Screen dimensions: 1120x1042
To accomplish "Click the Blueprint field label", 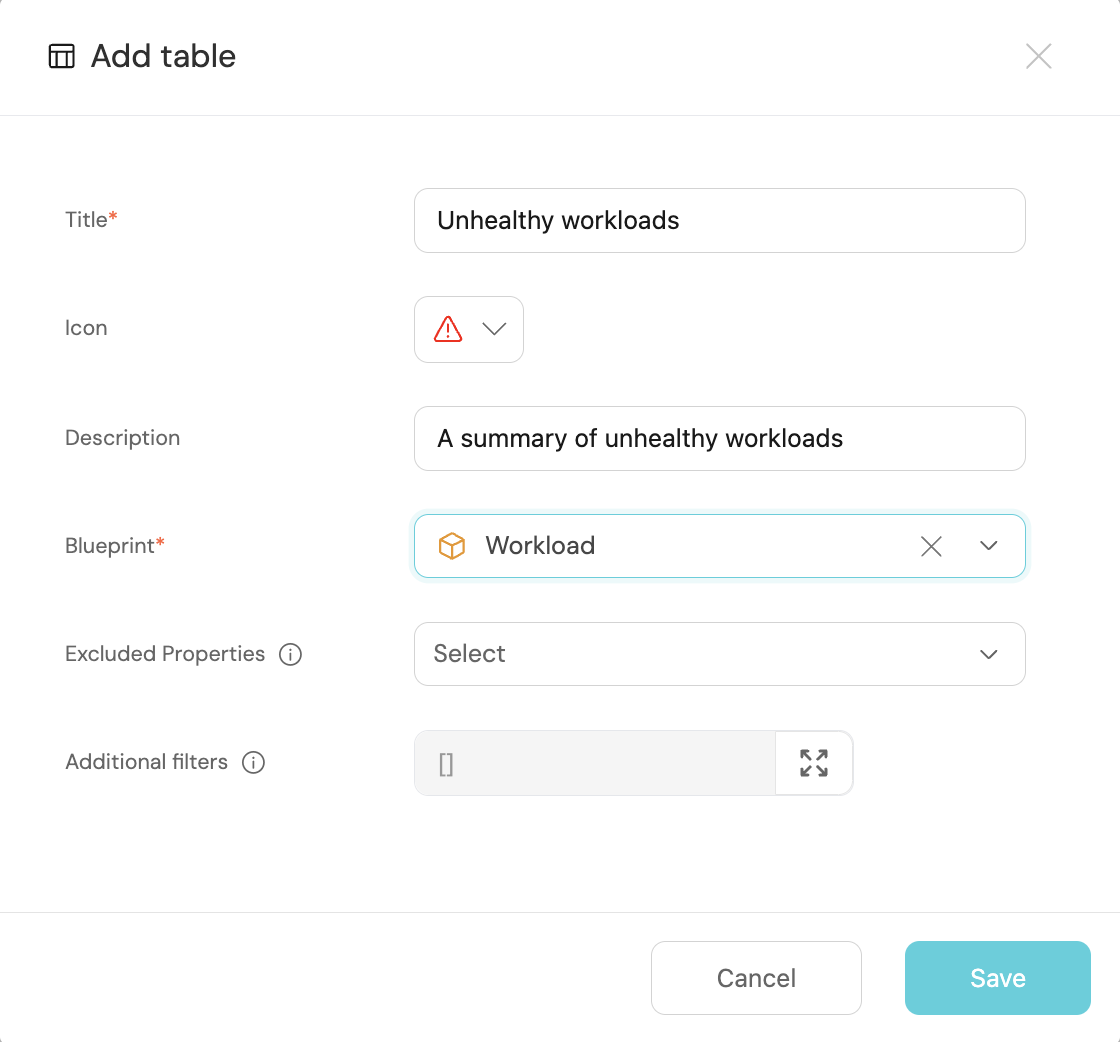I will click(110, 546).
